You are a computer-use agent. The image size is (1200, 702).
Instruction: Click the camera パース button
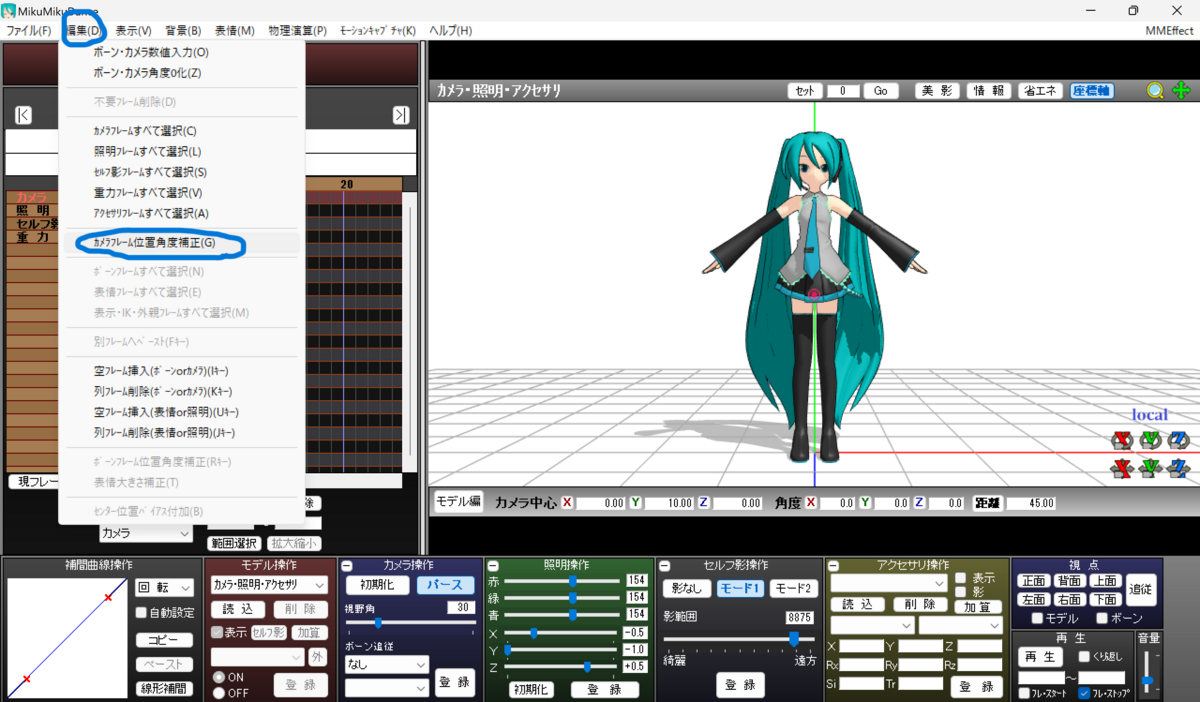point(446,585)
